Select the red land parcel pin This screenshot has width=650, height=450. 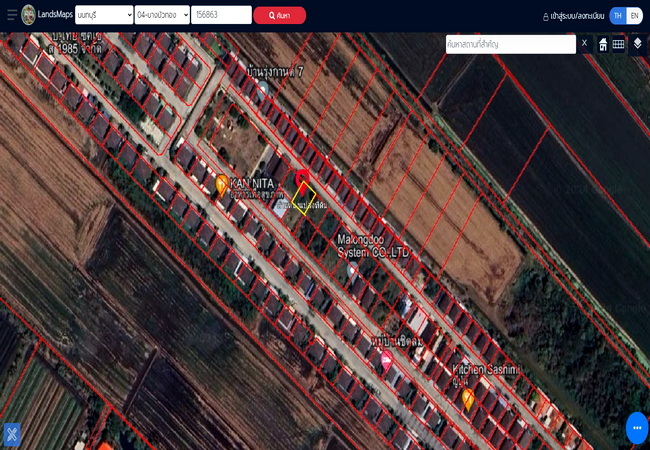point(302,182)
